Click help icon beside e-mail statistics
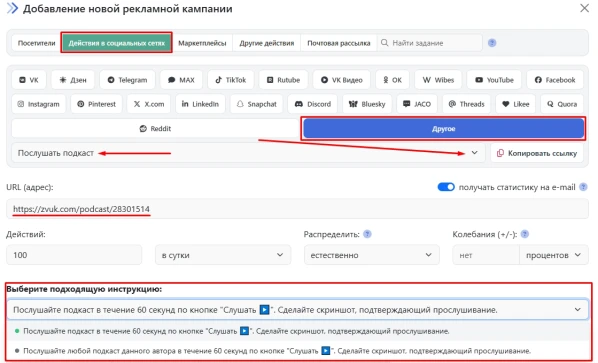The width and height of the screenshot is (598, 363). pos(583,187)
